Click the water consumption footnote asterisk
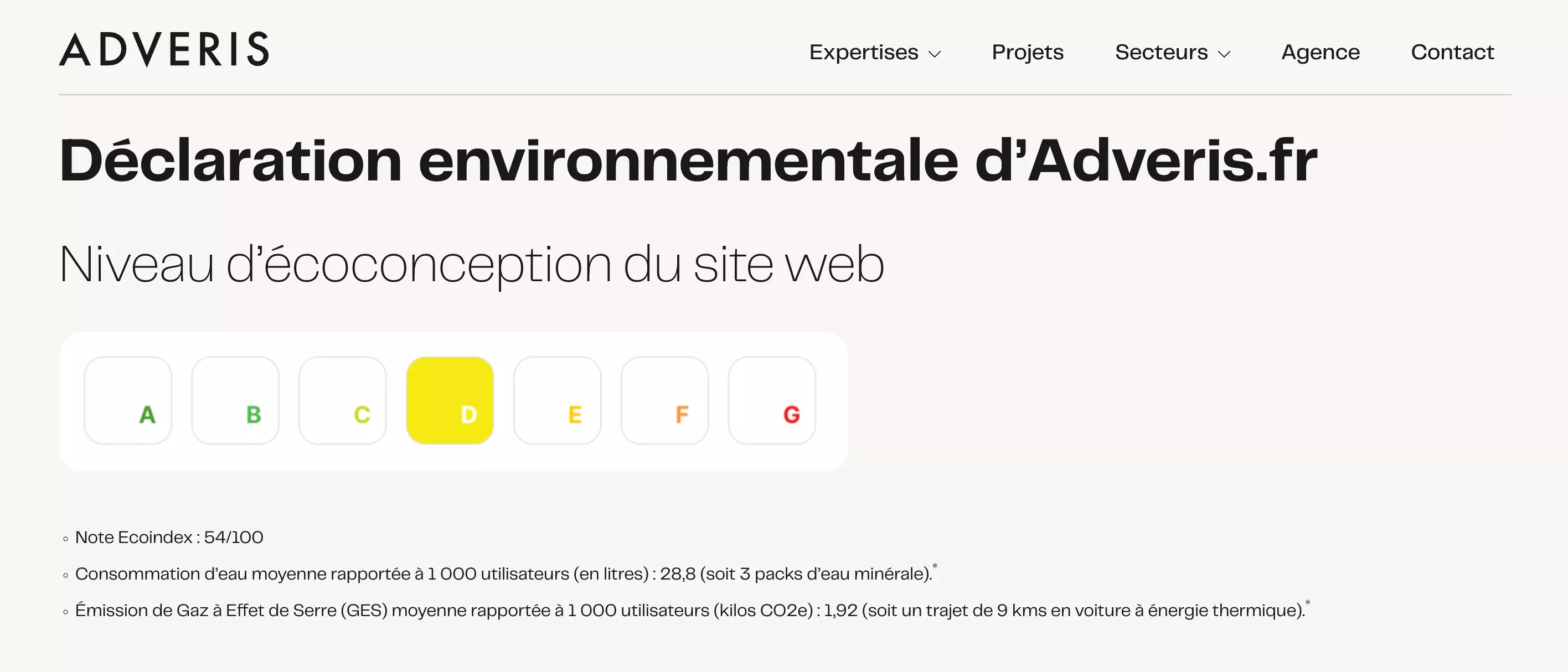The height and width of the screenshot is (672, 1568). click(x=935, y=567)
